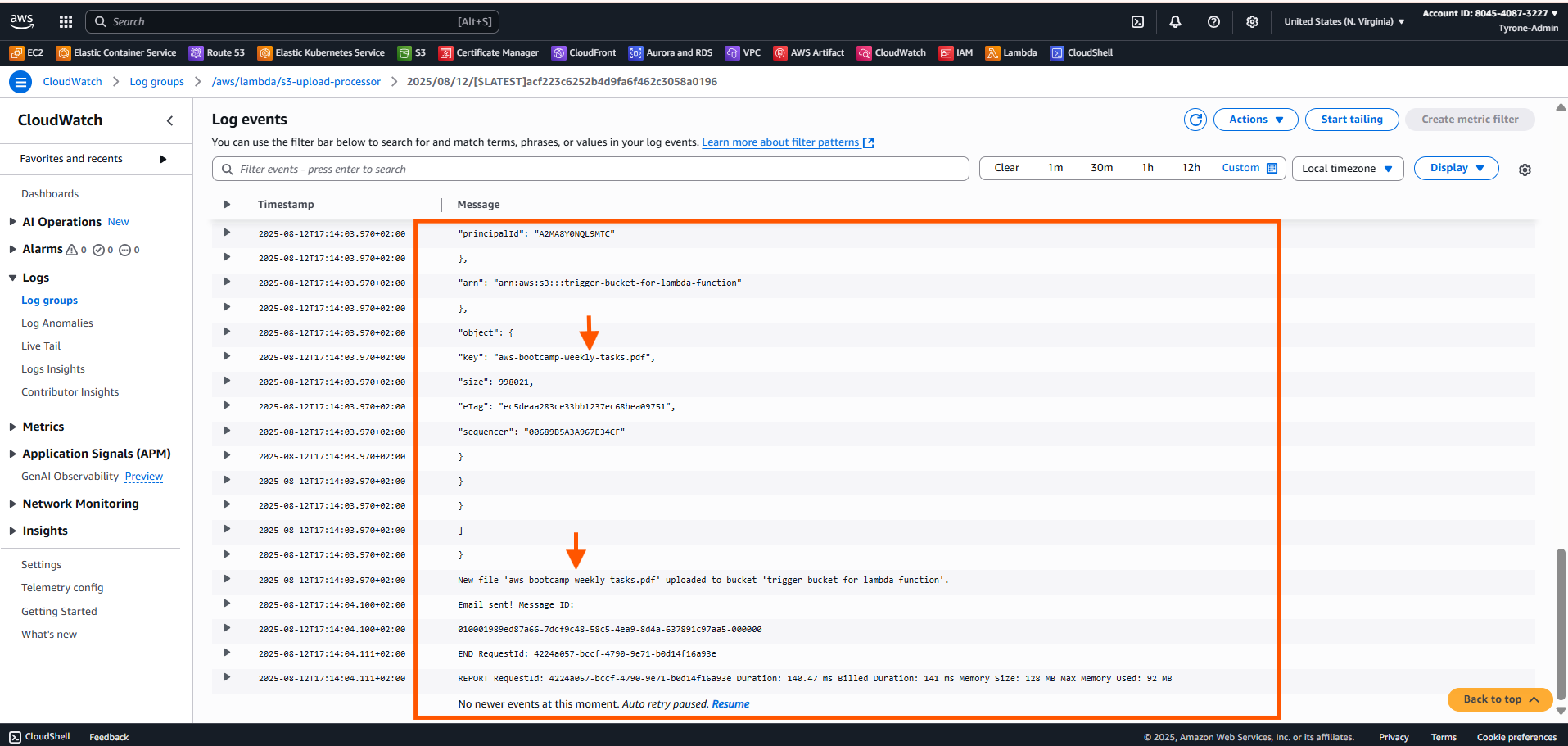Screen dimensions: 1568x746
Task: Expand the Metrics section in sidebar
Action: (x=43, y=427)
